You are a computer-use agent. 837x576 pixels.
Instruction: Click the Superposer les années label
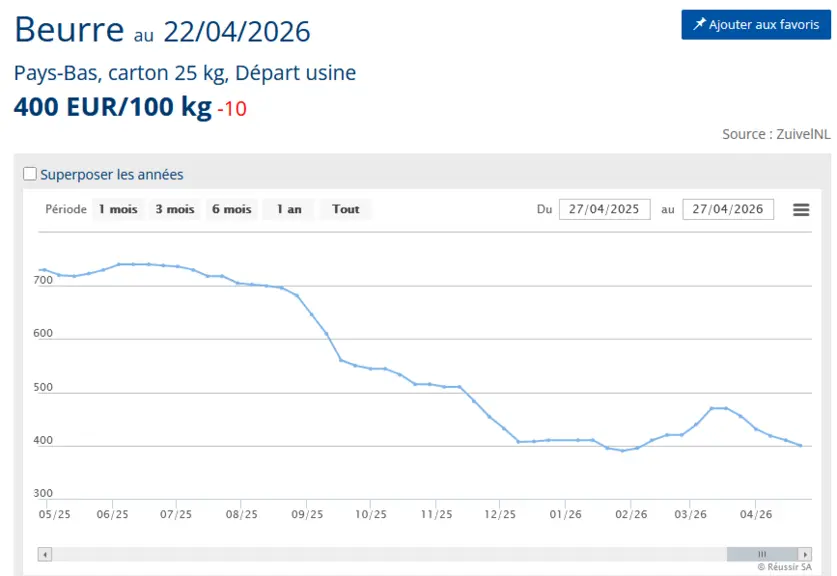coord(112,175)
